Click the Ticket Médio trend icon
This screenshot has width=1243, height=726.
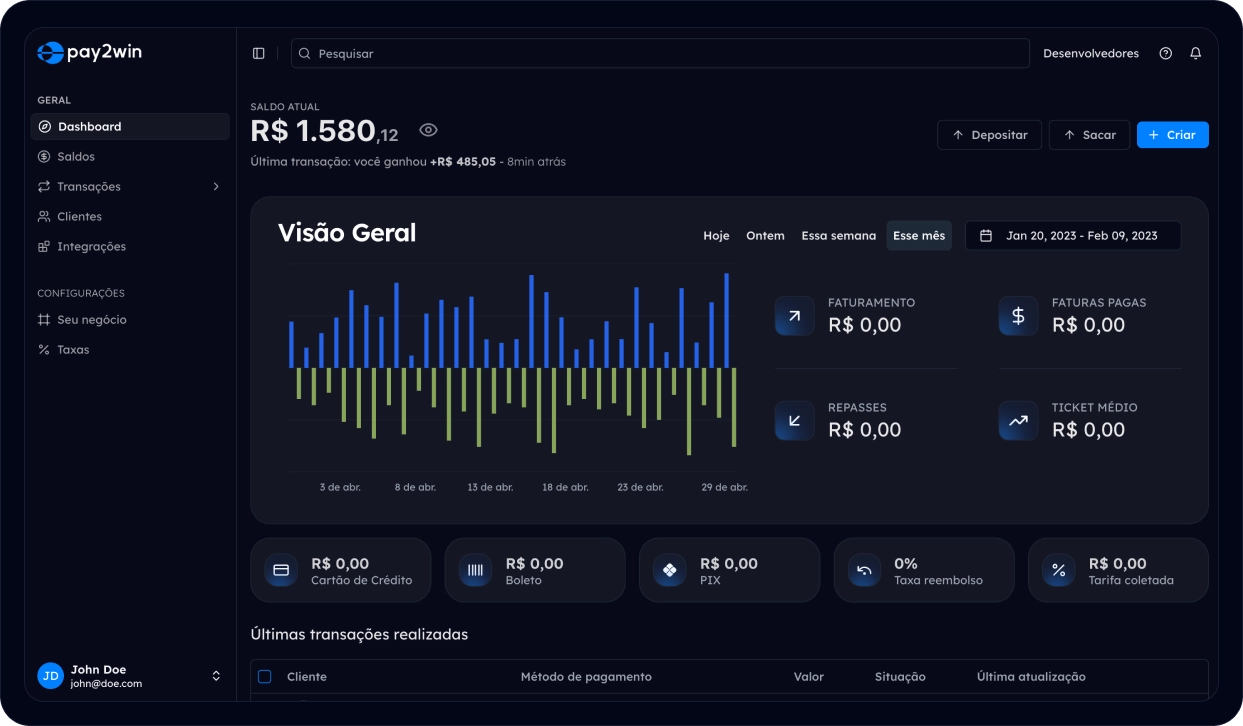[x=1018, y=421]
